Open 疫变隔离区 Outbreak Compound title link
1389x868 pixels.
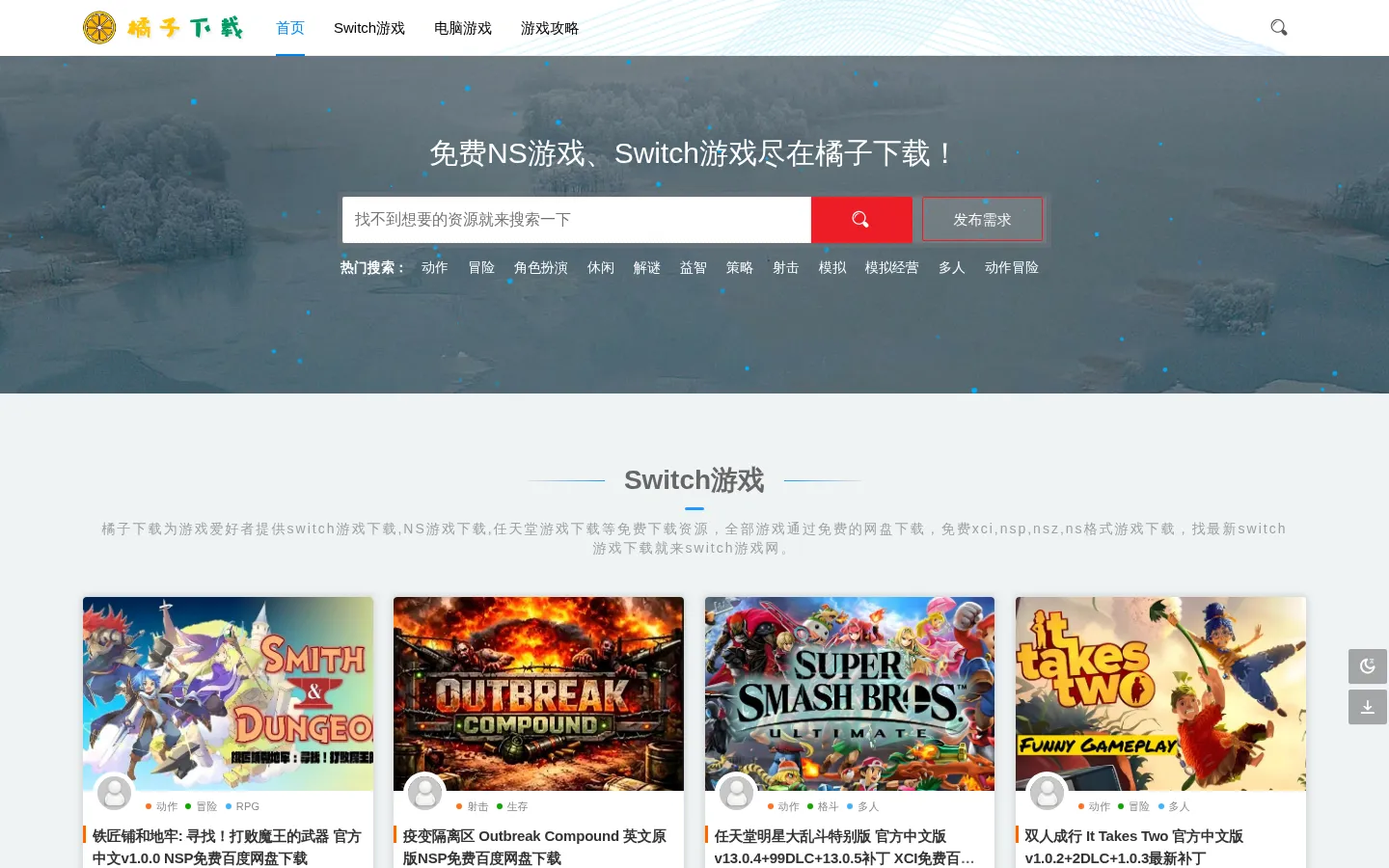[x=534, y=847]
